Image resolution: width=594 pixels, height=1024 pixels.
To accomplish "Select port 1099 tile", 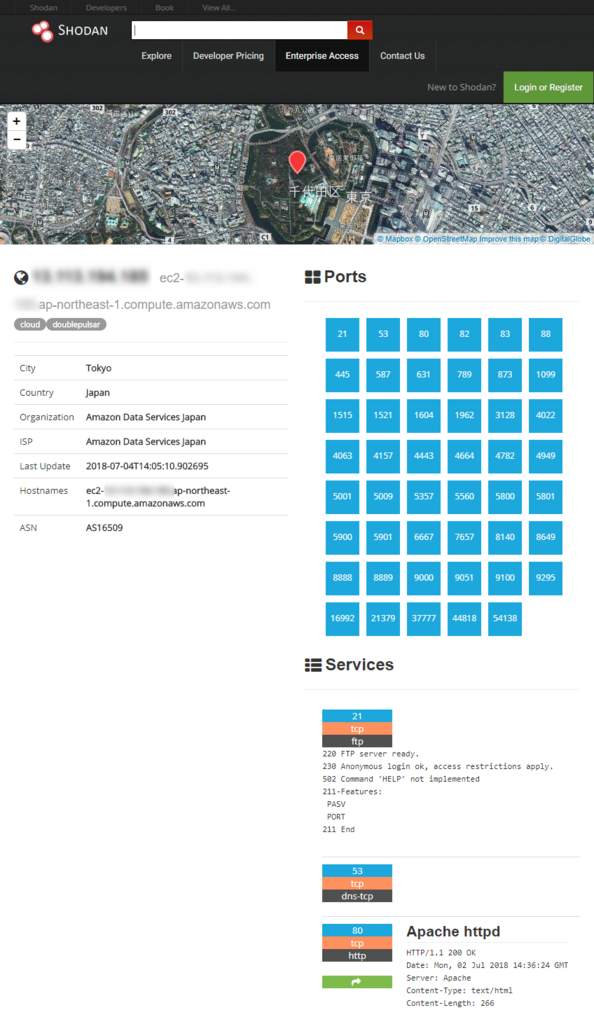I will (546, 375).
